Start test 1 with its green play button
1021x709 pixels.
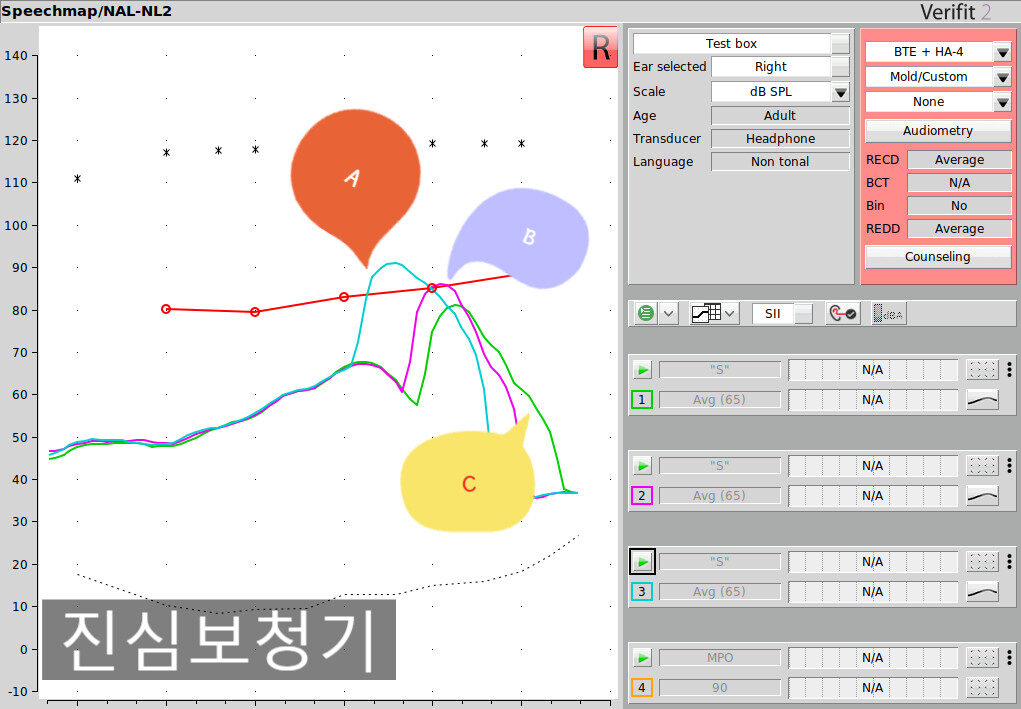642,370
